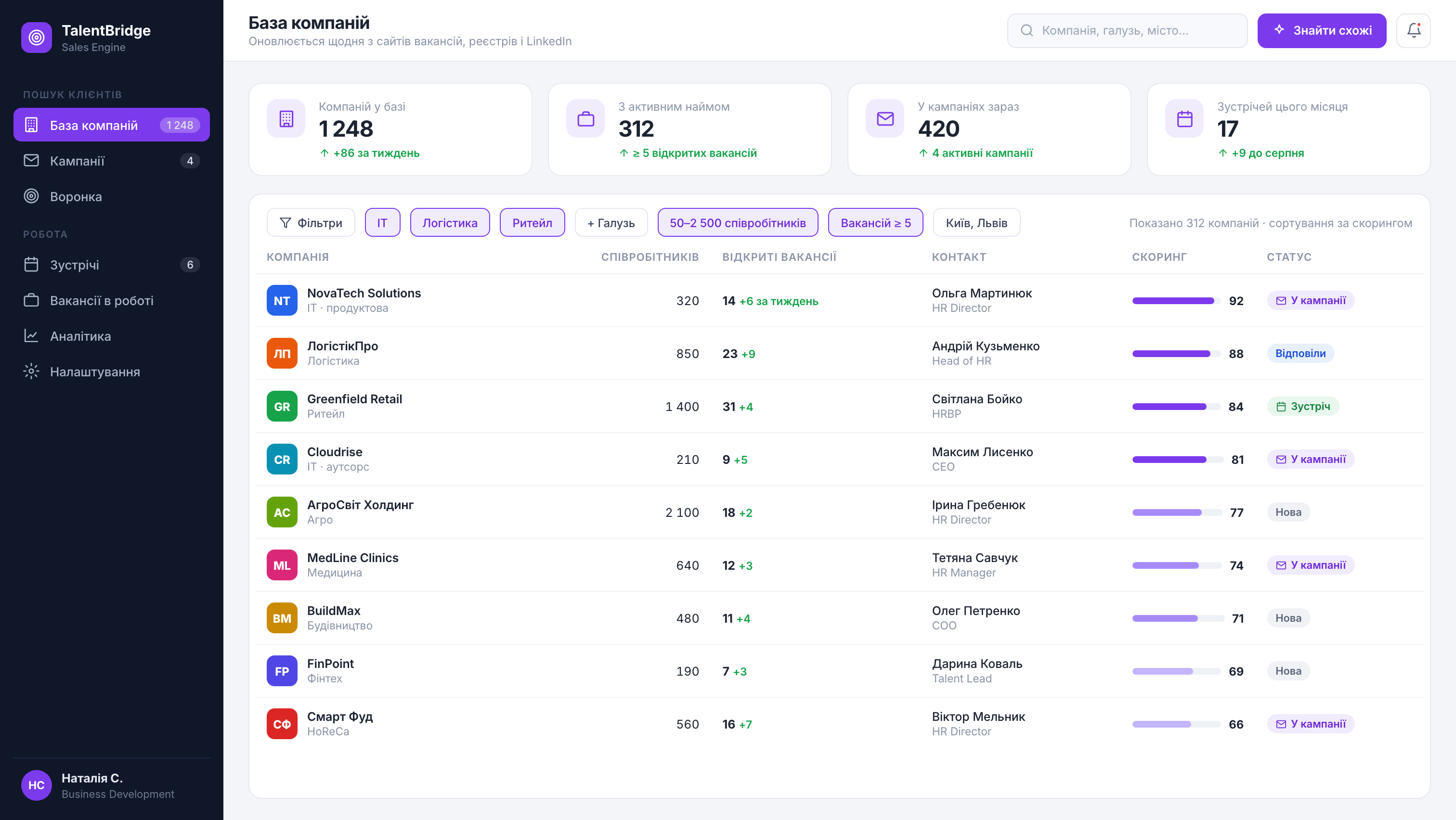Image resolution: width=1456 pixels, height=820 pixels.
Task: Click the Відповіли status badge of ЛогістікПро
Action: (x=1300, y=354)
